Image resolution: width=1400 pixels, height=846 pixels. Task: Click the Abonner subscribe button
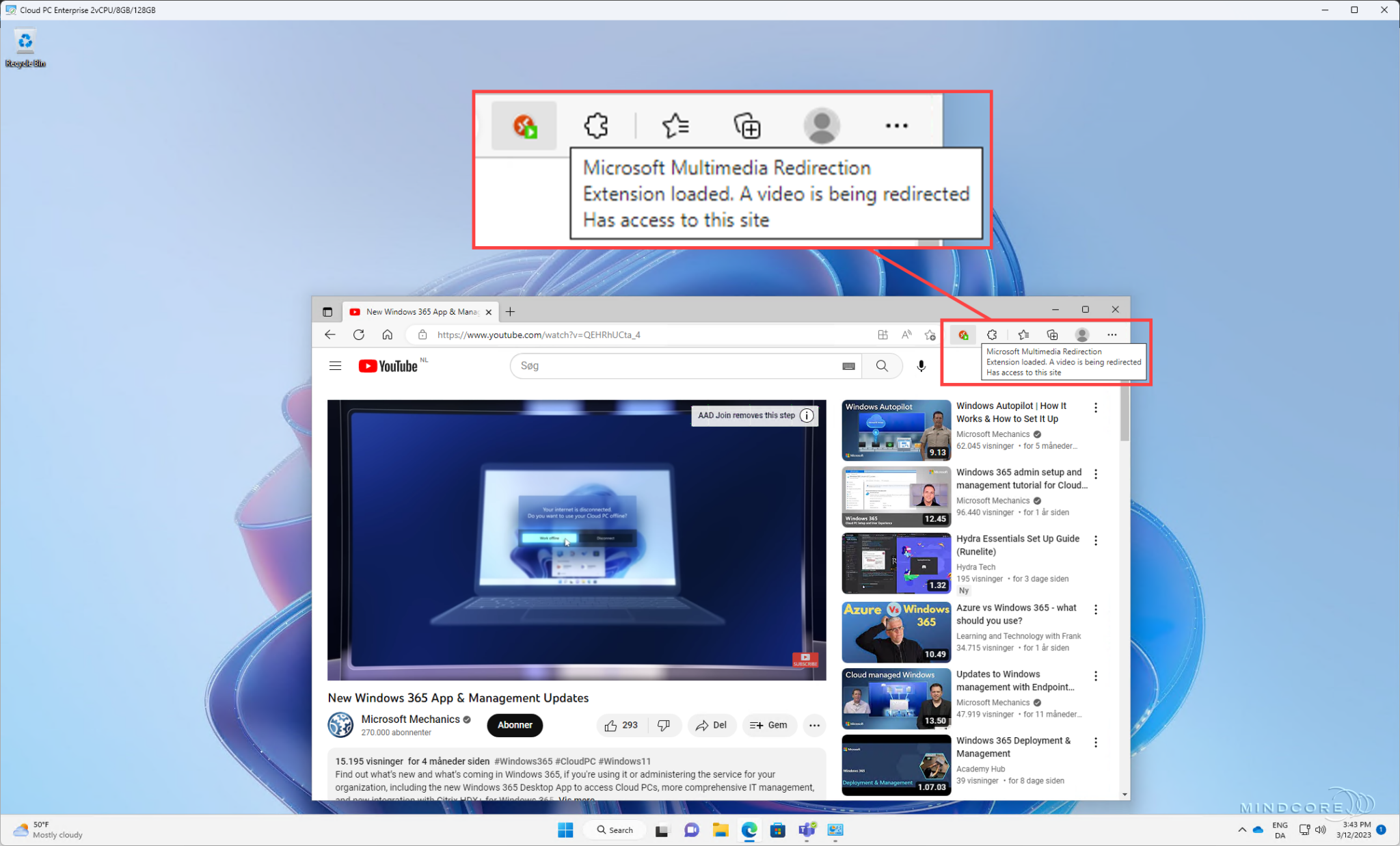coord(515,725)
